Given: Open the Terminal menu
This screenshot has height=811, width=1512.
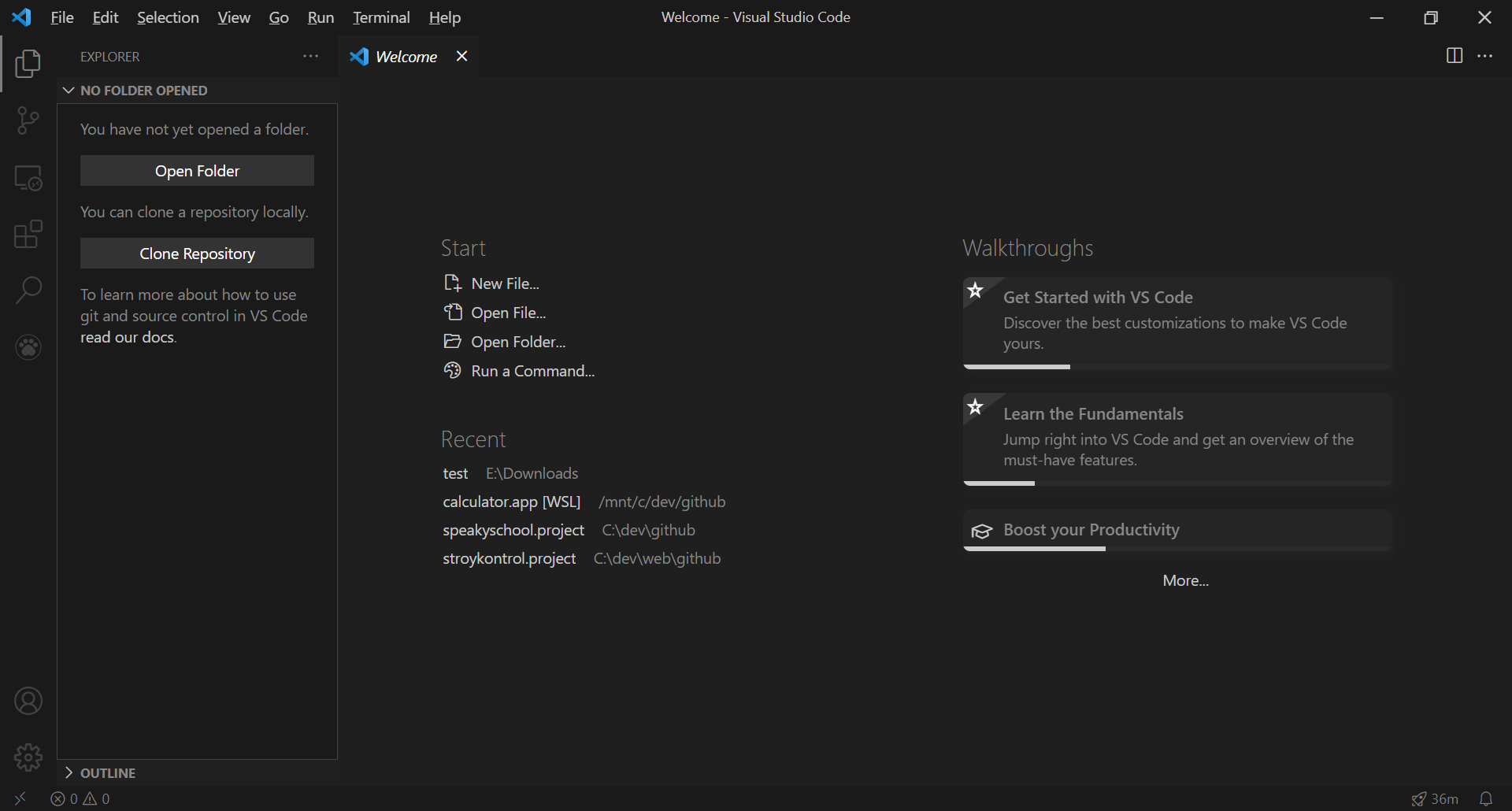Looking at the screenshot, I should [381, 17].
